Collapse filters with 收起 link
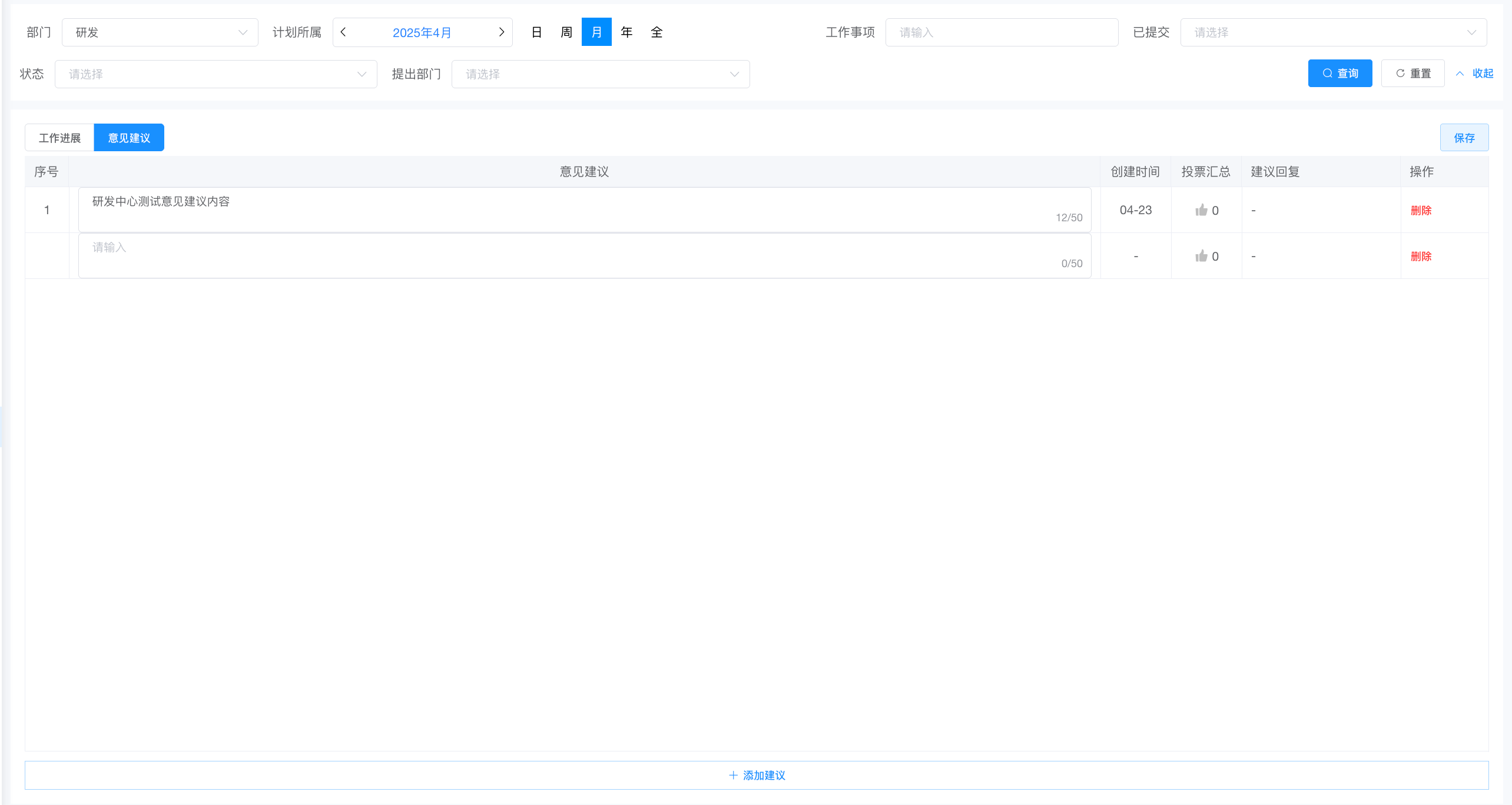Image resolution: width=1512 pixels, height=805 pixels. pyautogui.click(x=1475, y=74)
